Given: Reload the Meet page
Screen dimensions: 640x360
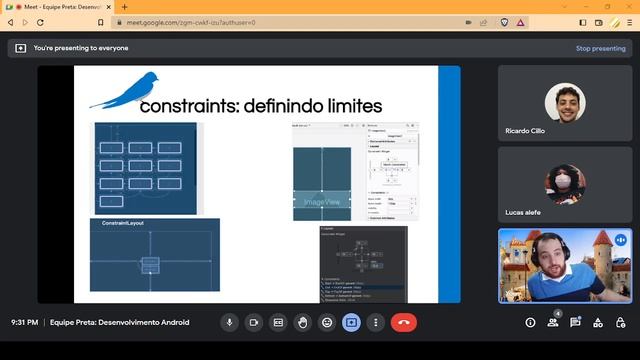Looking at the screenshot, I should point(40,22).
